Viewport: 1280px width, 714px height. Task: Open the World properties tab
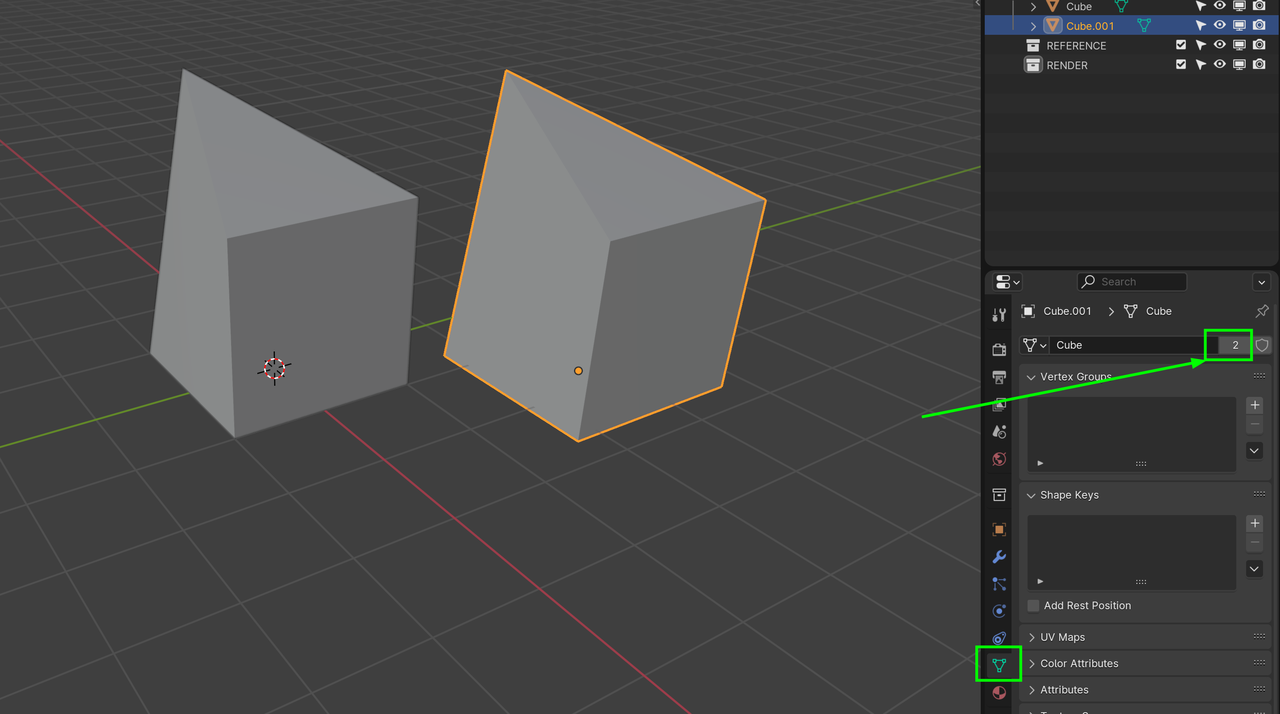pyautogui.click(x=999, y=460)
